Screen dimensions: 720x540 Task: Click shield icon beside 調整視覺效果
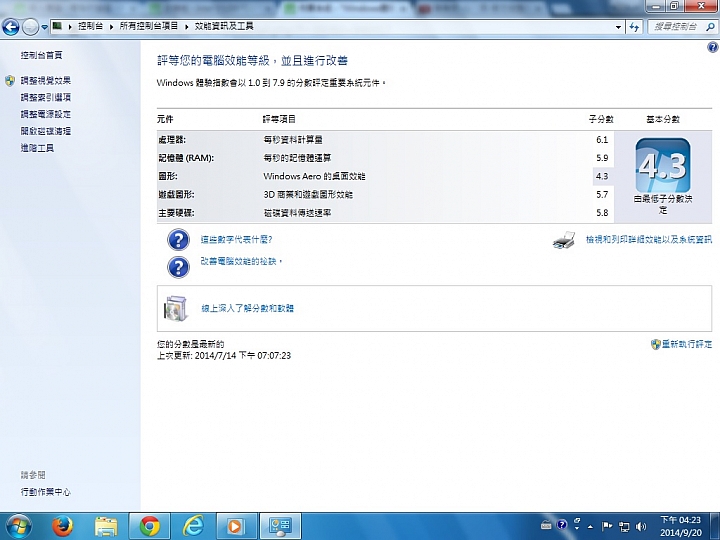coord(10,81)
